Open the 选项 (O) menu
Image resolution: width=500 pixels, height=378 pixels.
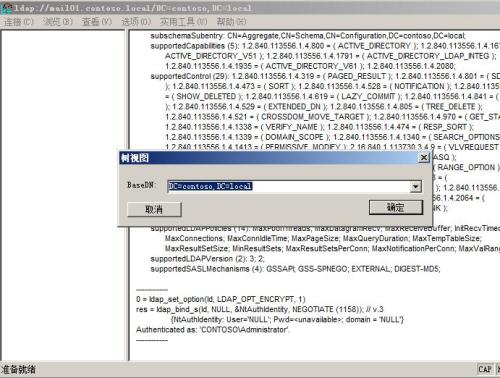click(136, 22)
